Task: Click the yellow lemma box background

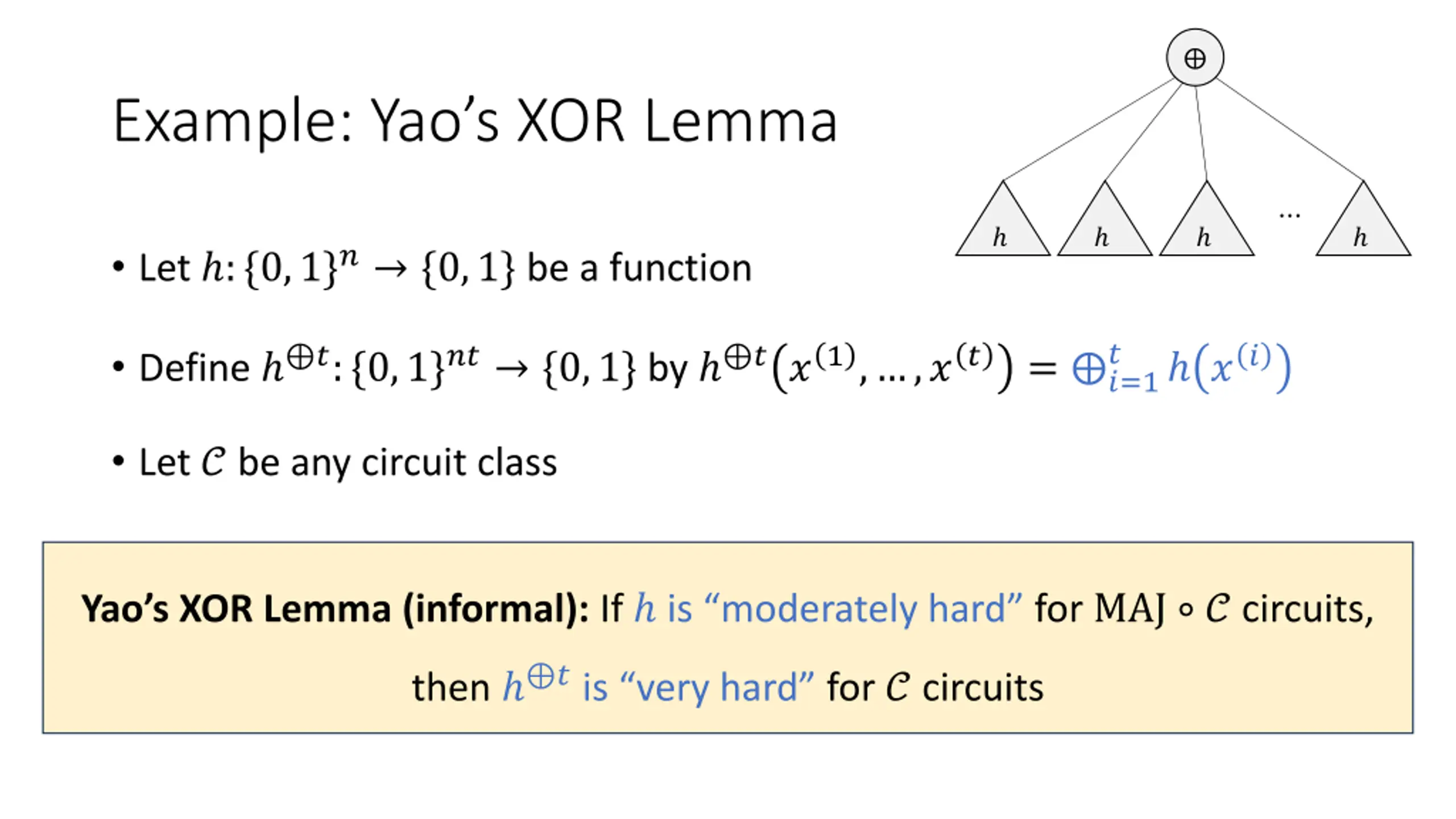Action: click(x=727, y=638)
